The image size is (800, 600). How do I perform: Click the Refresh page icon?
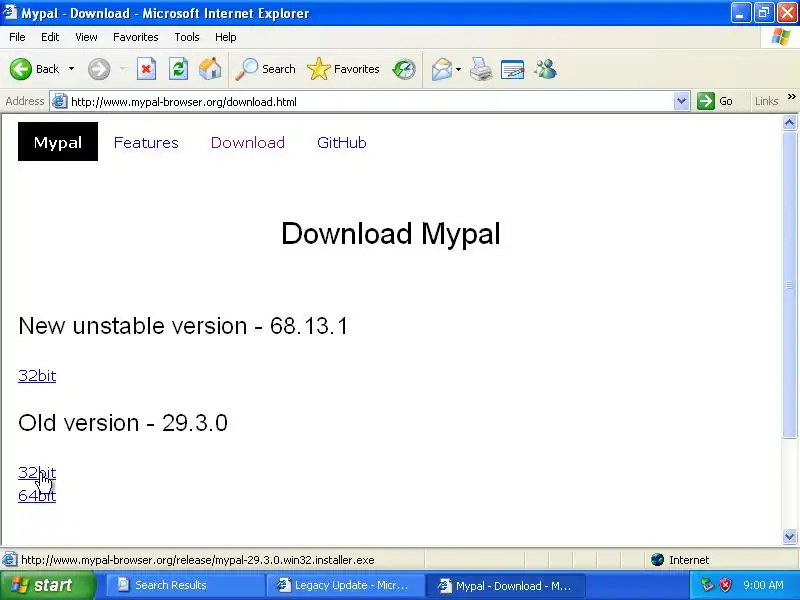pos(179,69)
